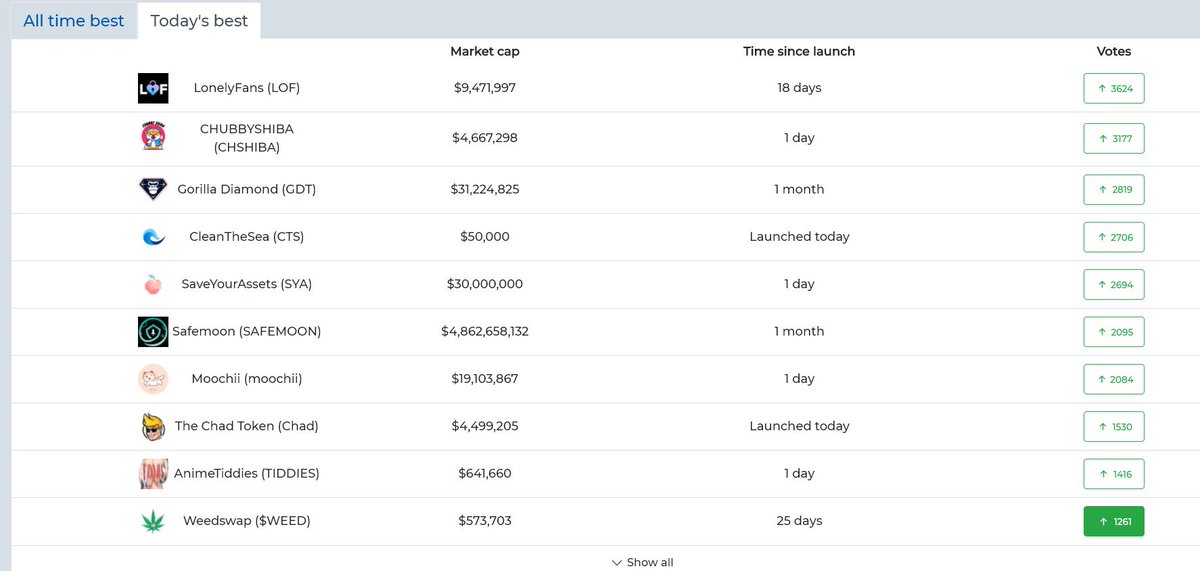
Task: Click the AnimeTiddies logo thumbnail
Action: 153,473
